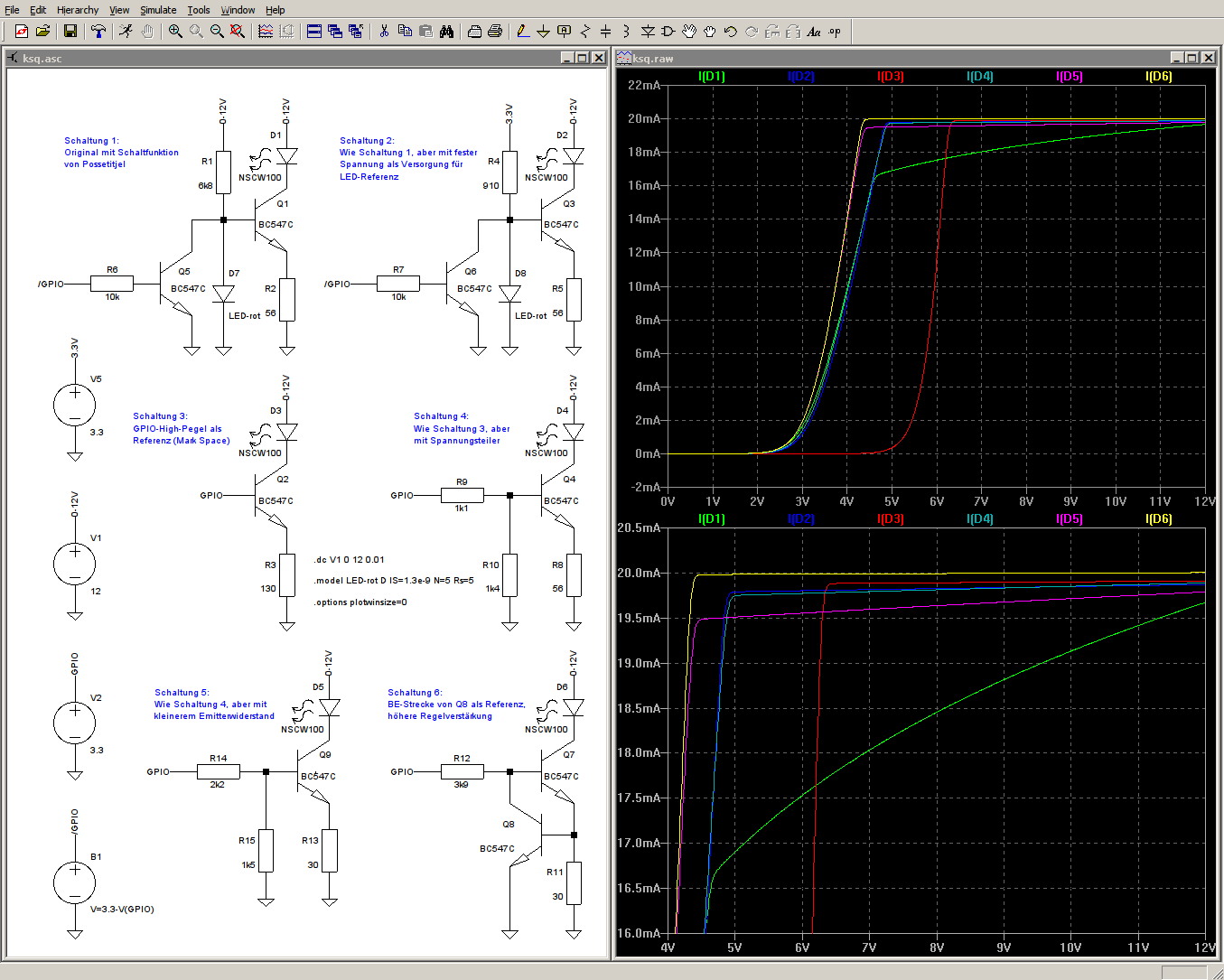1224x980 pixels.
Task: Select the Text Aa tool
Action: (x=814, y=32)
